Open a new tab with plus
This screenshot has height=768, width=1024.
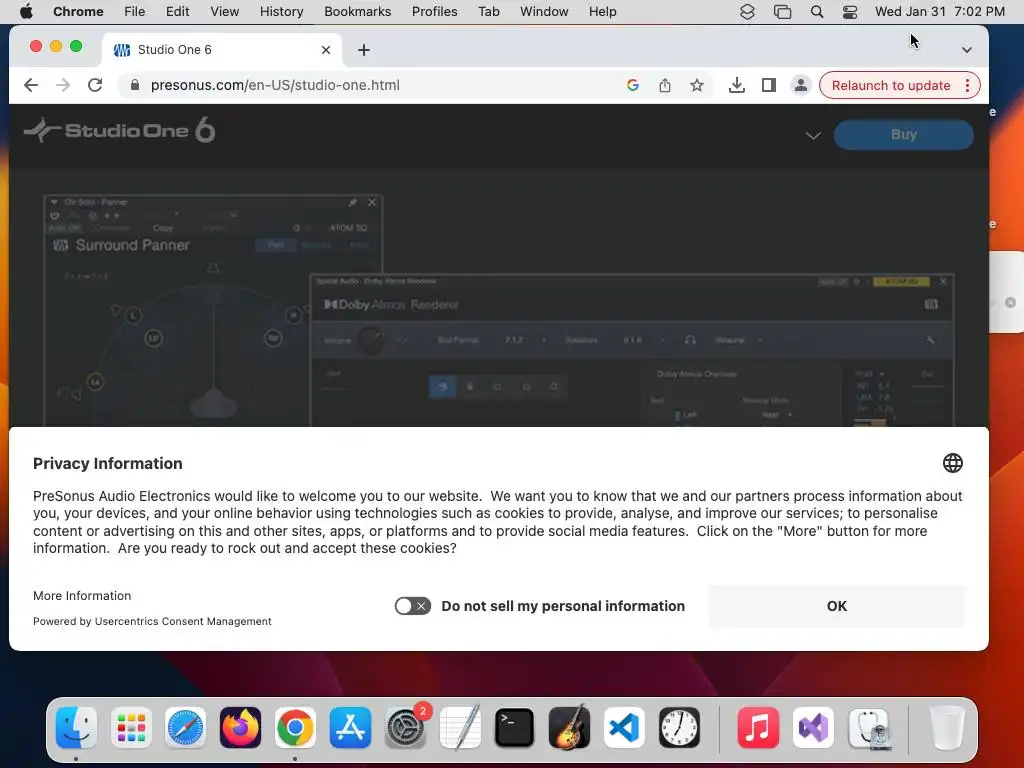click(x=364, y=50)
